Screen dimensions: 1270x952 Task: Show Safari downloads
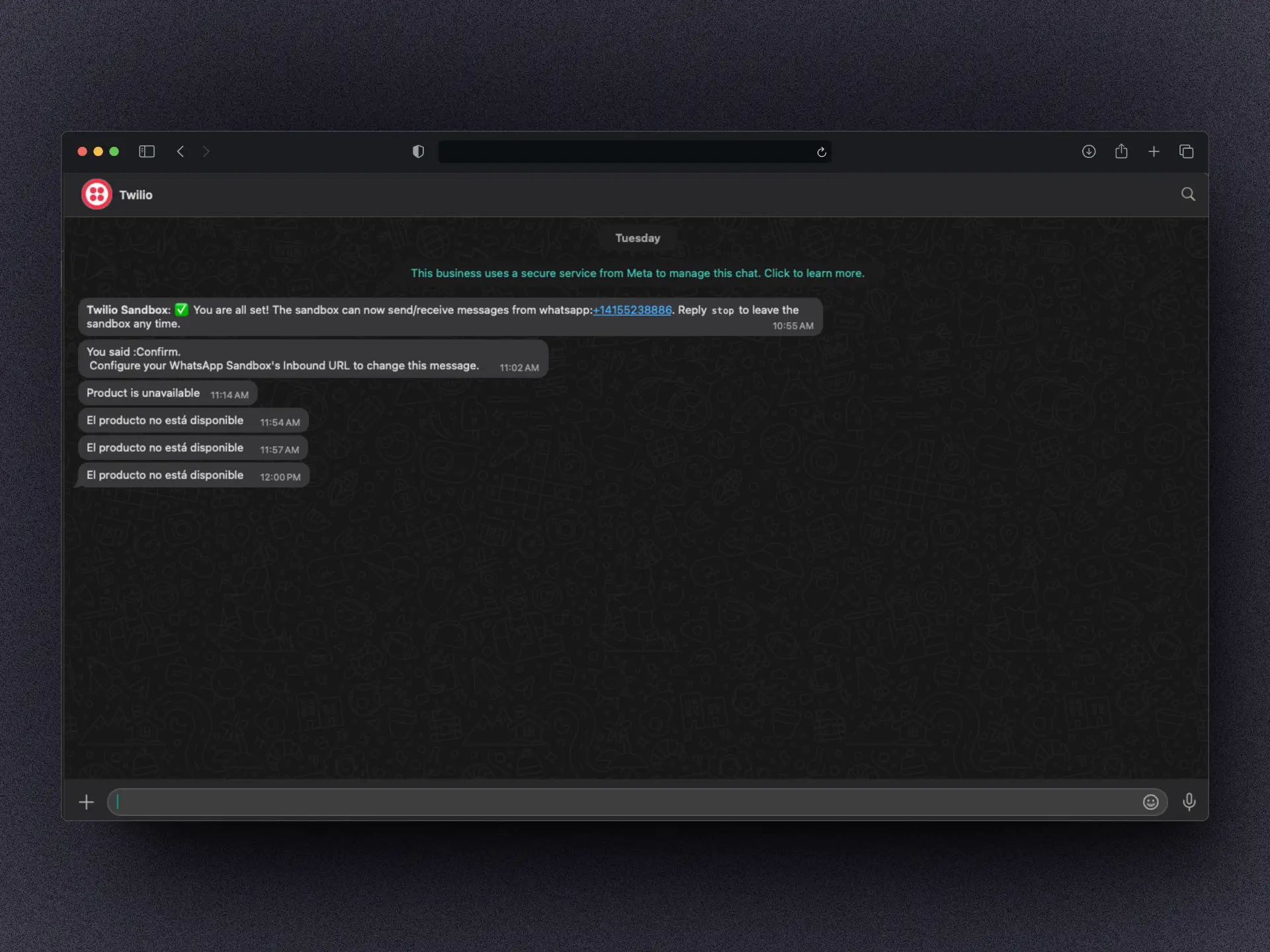[x=1089, y=151]
